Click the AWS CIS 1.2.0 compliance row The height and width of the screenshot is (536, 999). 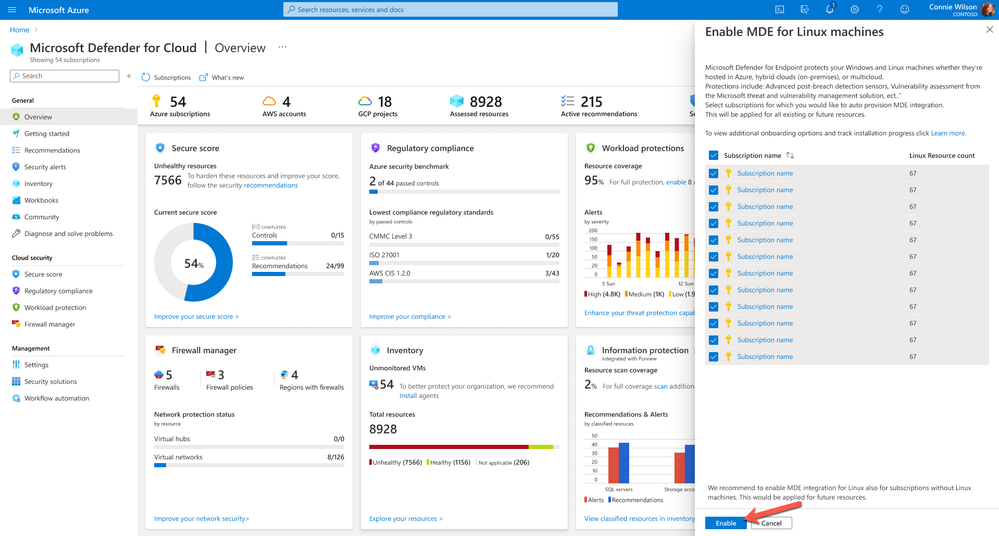(x=464, y=275)
